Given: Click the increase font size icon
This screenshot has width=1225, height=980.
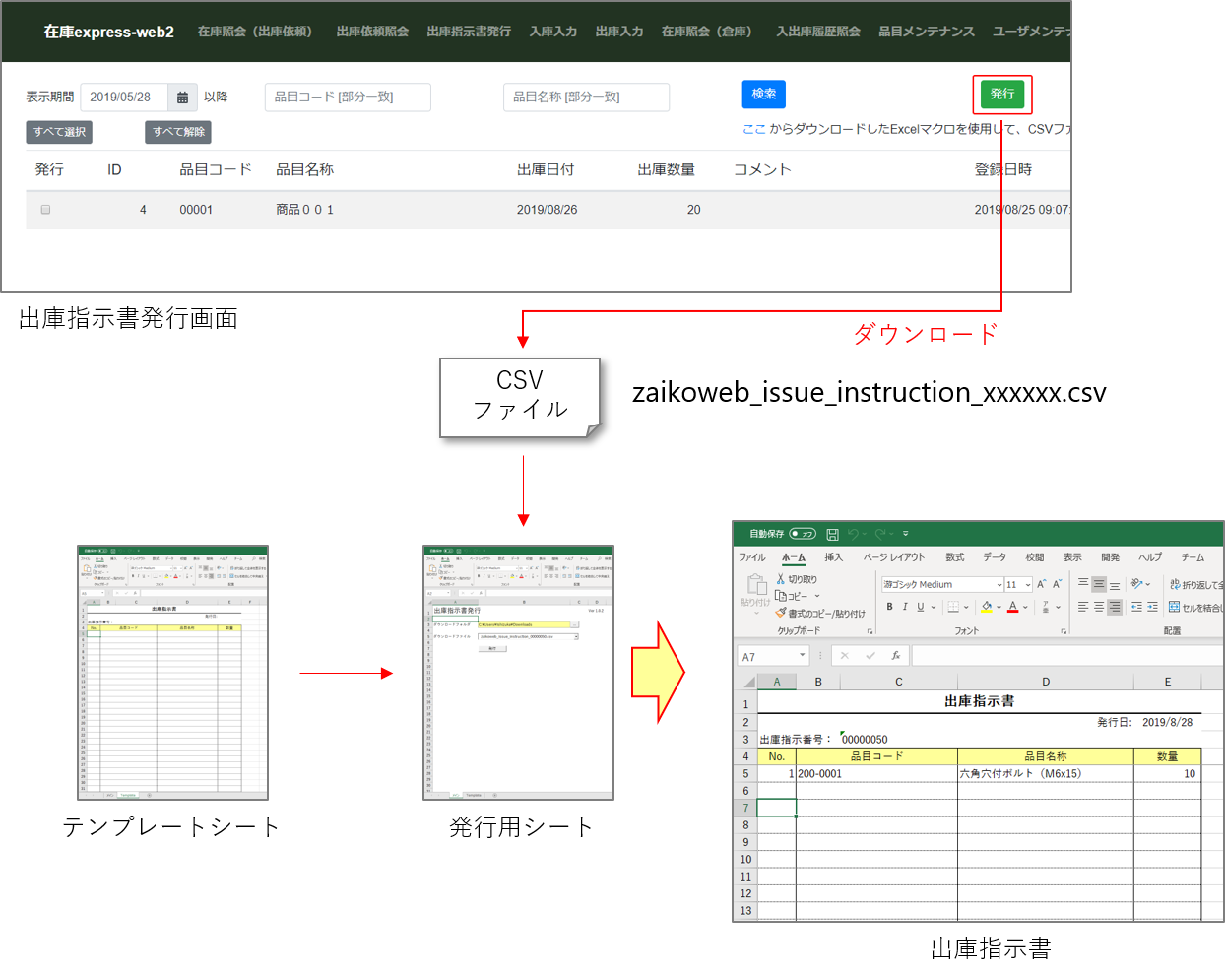Looking at the screenshot, I should pyautogui.click(x=1041, y=584).
